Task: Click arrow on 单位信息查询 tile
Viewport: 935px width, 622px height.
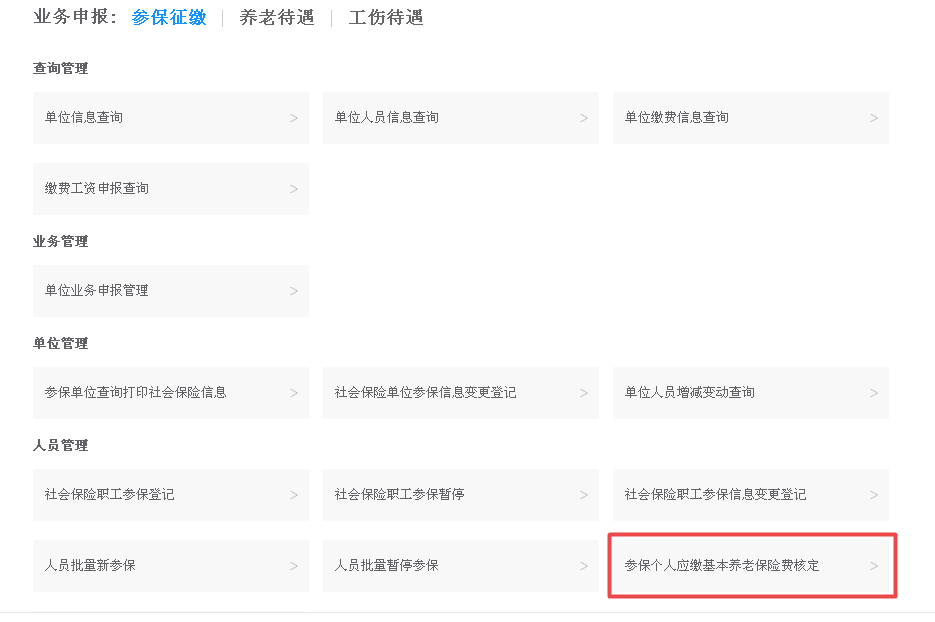Action: tap(294, 118)
